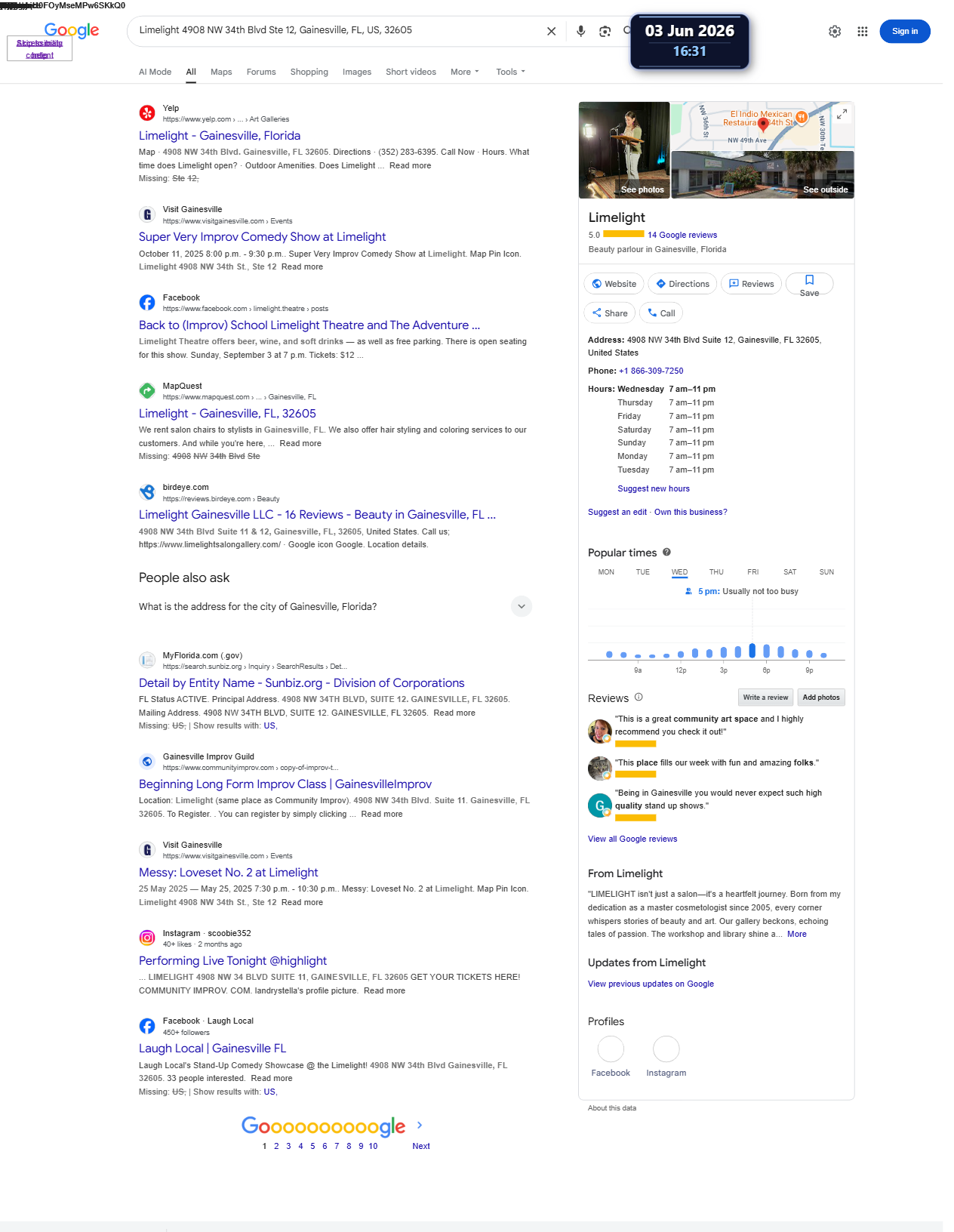
Task: Open the Reviews info circle icon
Action: tap(639, 697)
